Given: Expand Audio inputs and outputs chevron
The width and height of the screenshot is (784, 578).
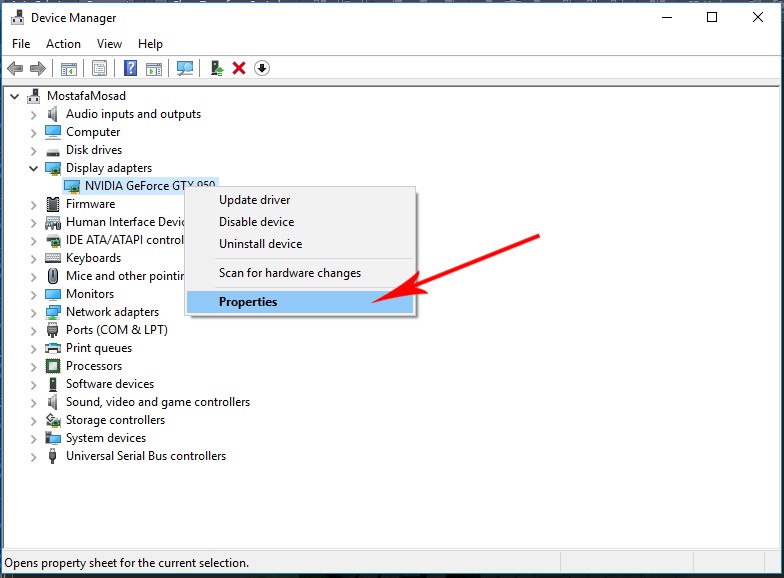Looking at the screenshot, I should (x=34, y=114).
